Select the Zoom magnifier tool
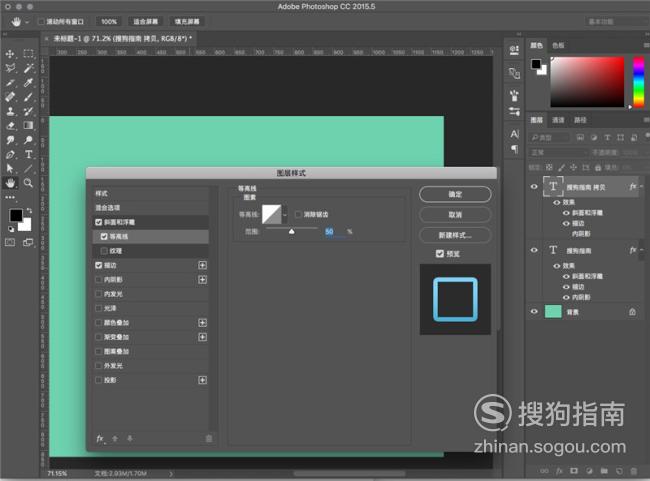Image resolution: width=650 pixels, height=481 pixels. tap(28, 183)
